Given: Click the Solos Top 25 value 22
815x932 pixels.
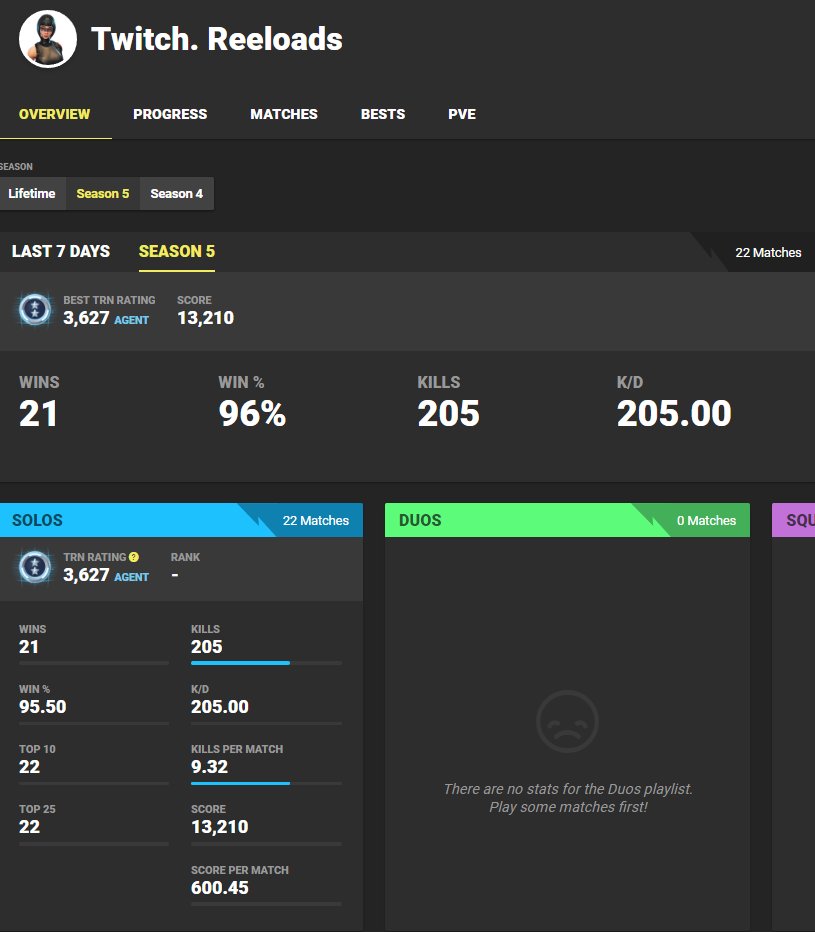Looking at the screenshot, I should [x=30, y=827].
